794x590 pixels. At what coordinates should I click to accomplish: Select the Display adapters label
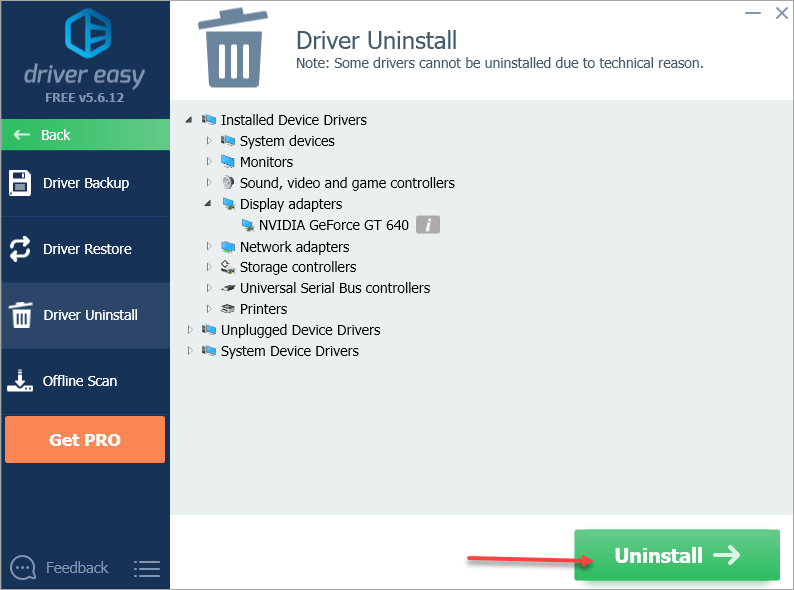(x=291, y=204)
